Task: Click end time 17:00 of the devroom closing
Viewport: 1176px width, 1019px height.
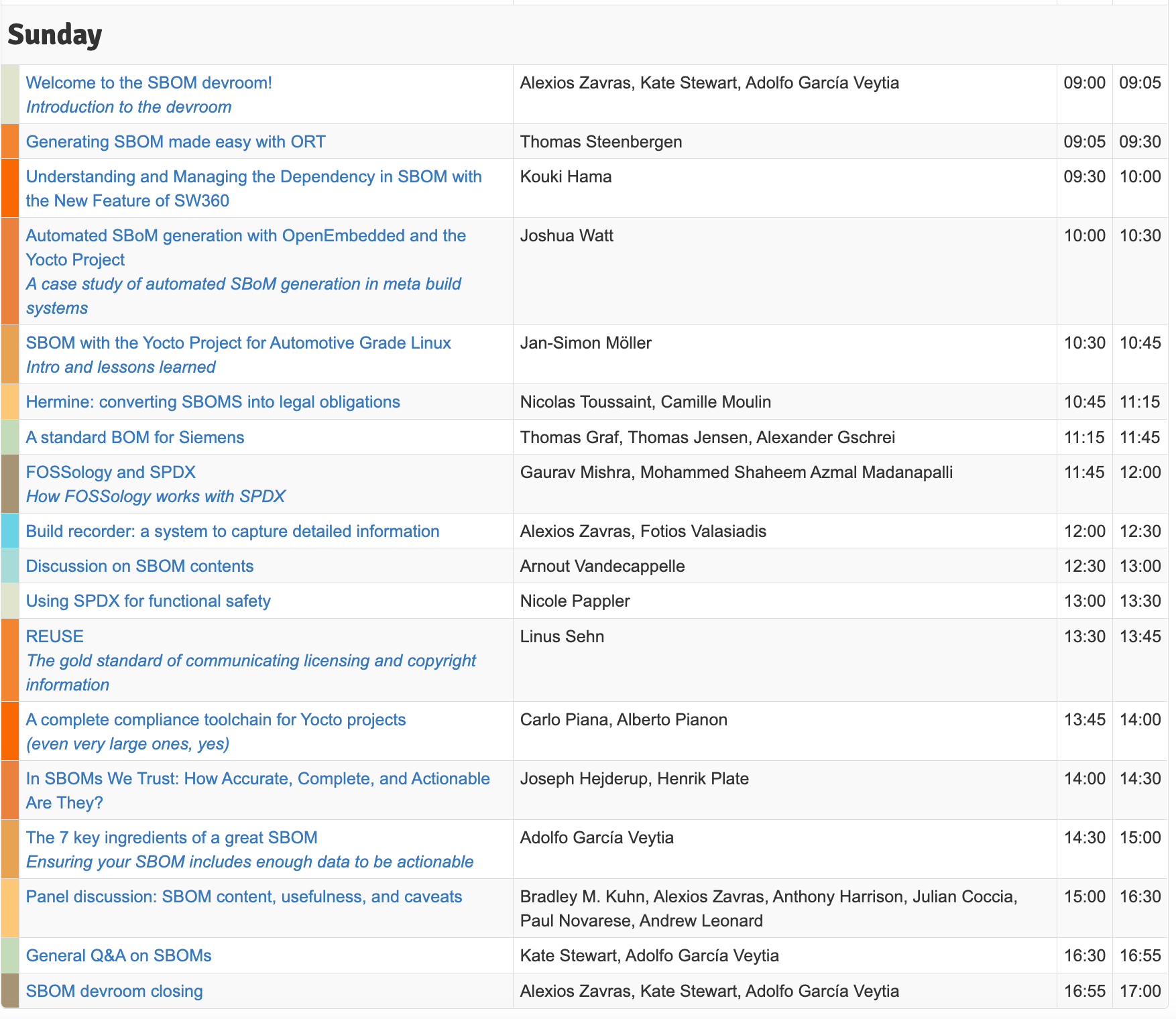Action: point(1140,991)
